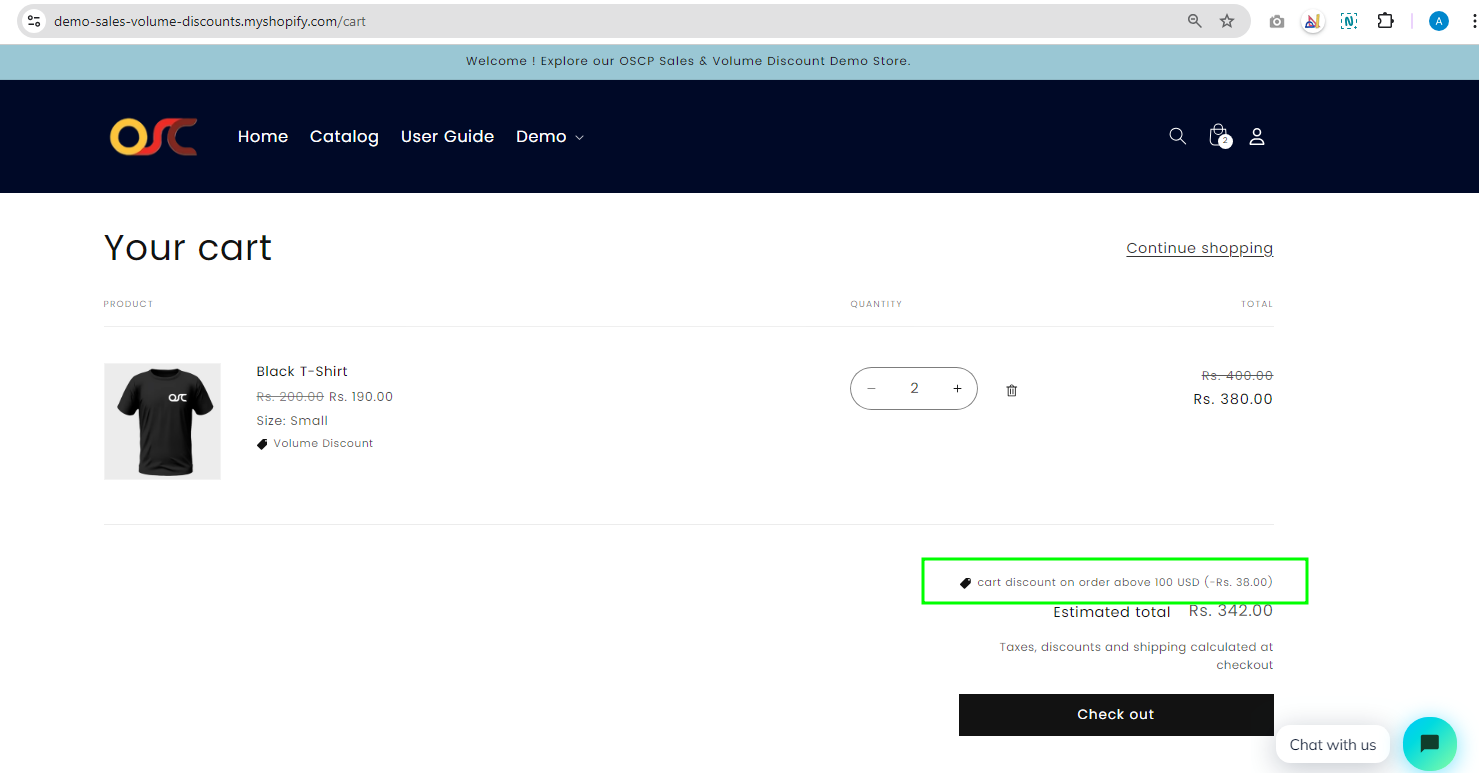
Task: Open the shopping cart bag icon
Action: [1218, 135]
